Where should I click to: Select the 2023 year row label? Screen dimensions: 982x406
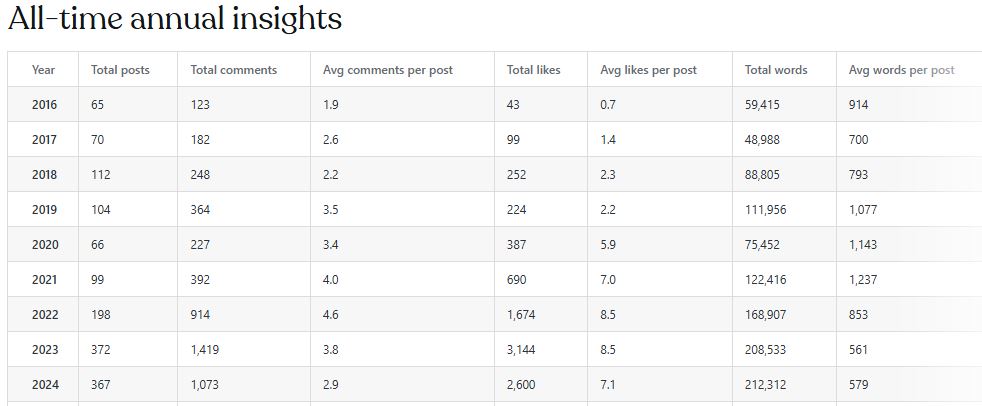click(45, 350)
